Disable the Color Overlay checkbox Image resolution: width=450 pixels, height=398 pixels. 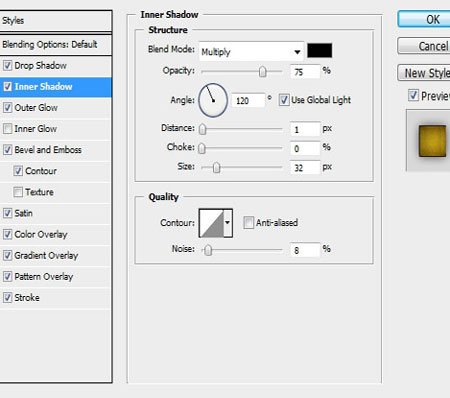click(x=7, y=234)
